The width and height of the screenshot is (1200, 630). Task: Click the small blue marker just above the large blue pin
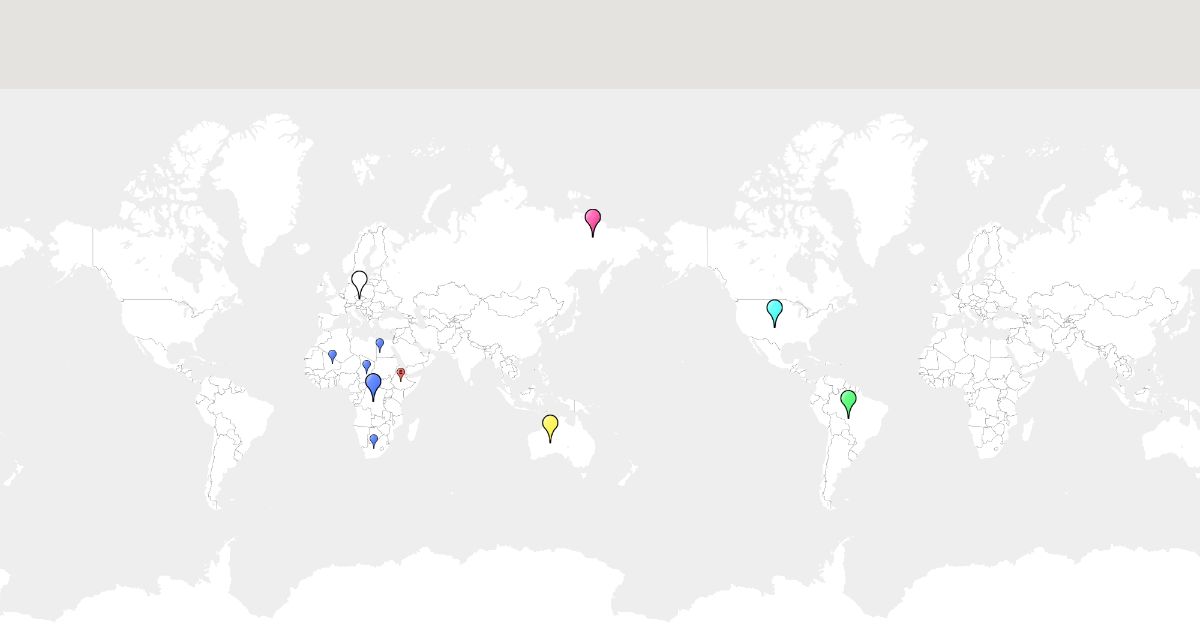(x=366, y=366)
